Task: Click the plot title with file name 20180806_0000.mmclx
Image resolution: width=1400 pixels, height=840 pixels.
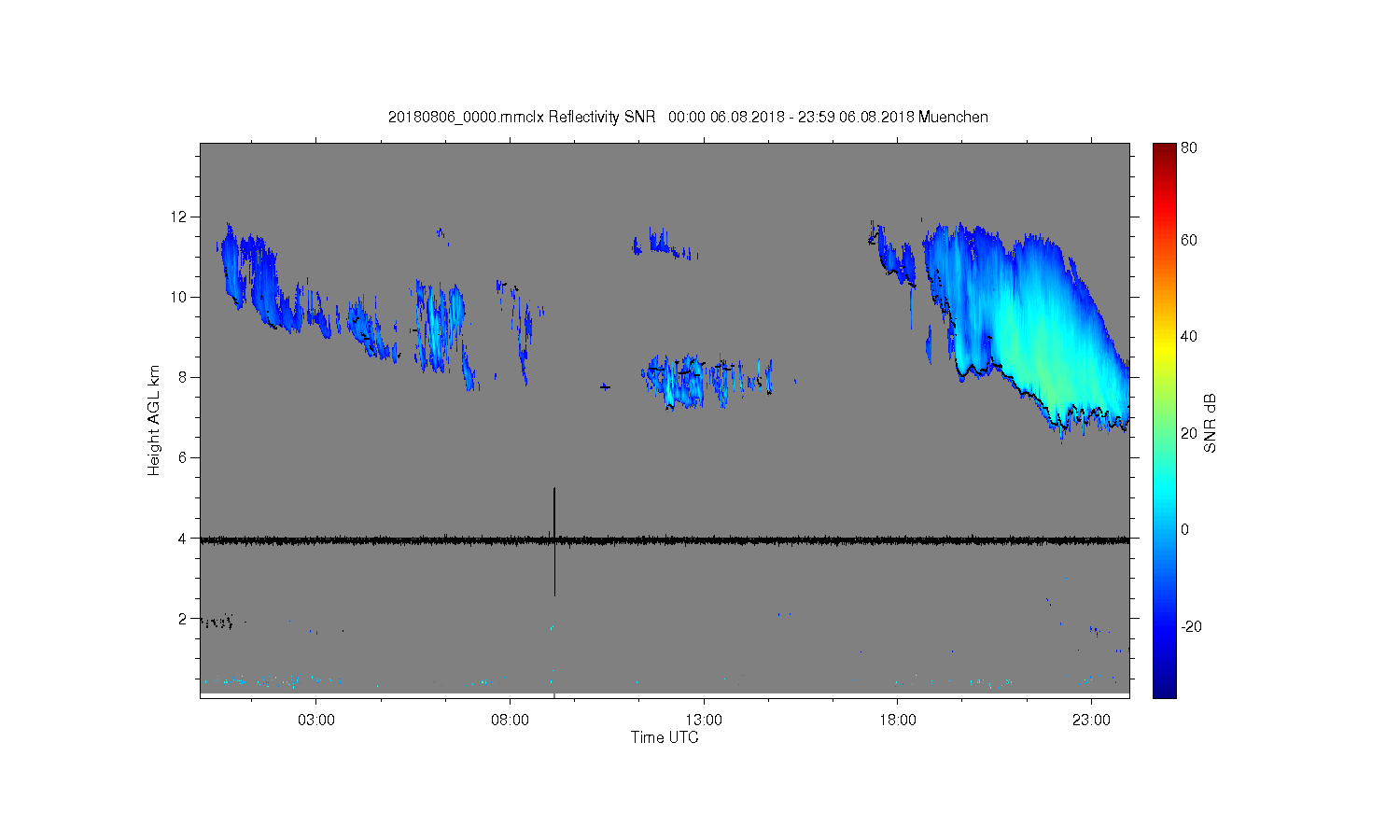Action: 688,117
